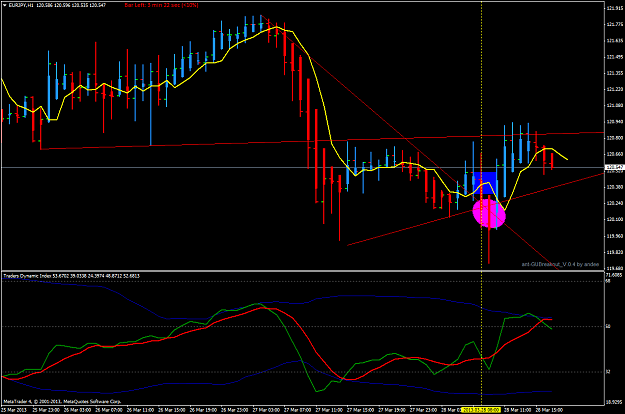Click the 120.940 price axis label
Viewport: 625px width, 414px height.
click(614, 122)
